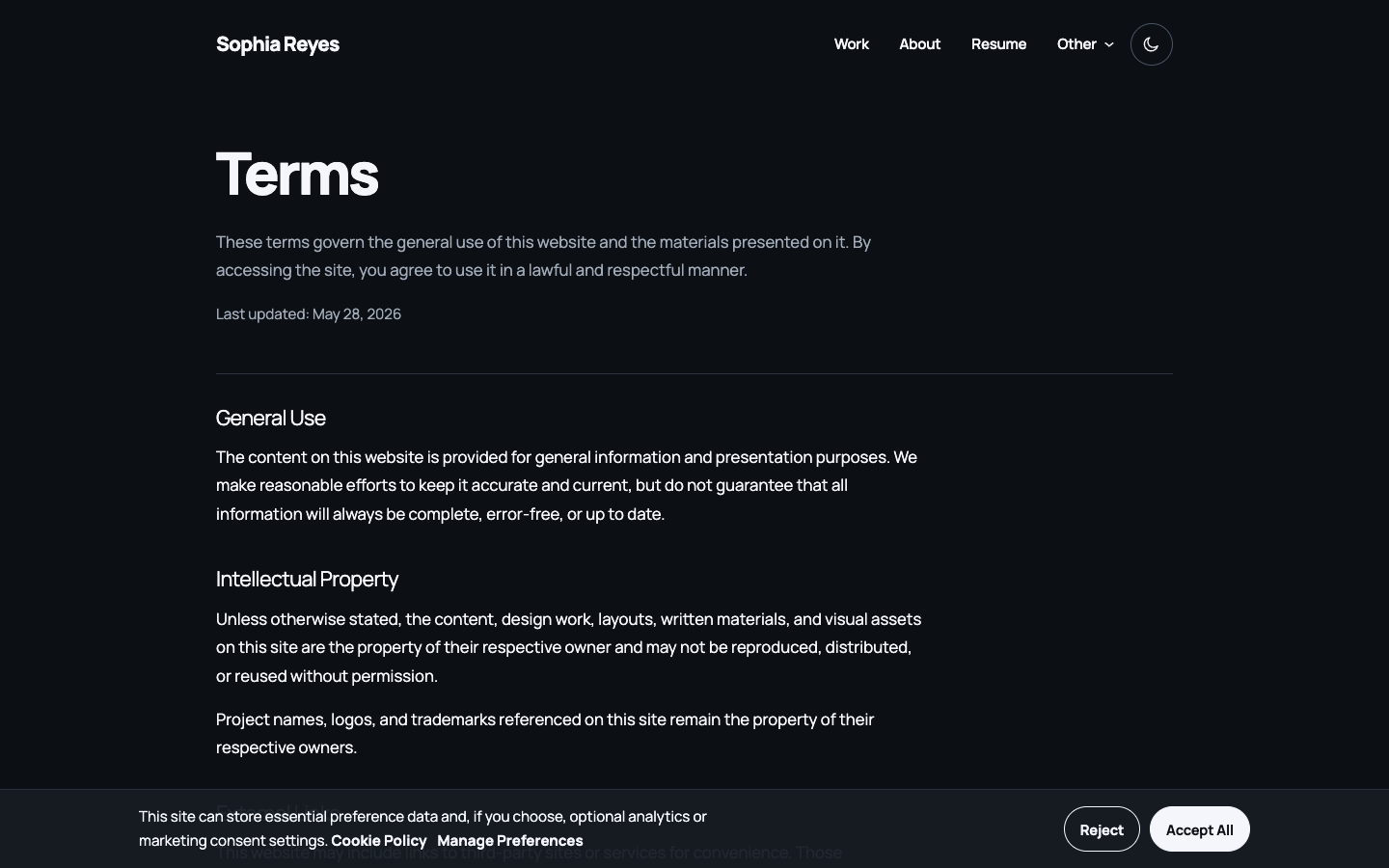
Task: Reject optional cookies
Action: point(1102,829)
